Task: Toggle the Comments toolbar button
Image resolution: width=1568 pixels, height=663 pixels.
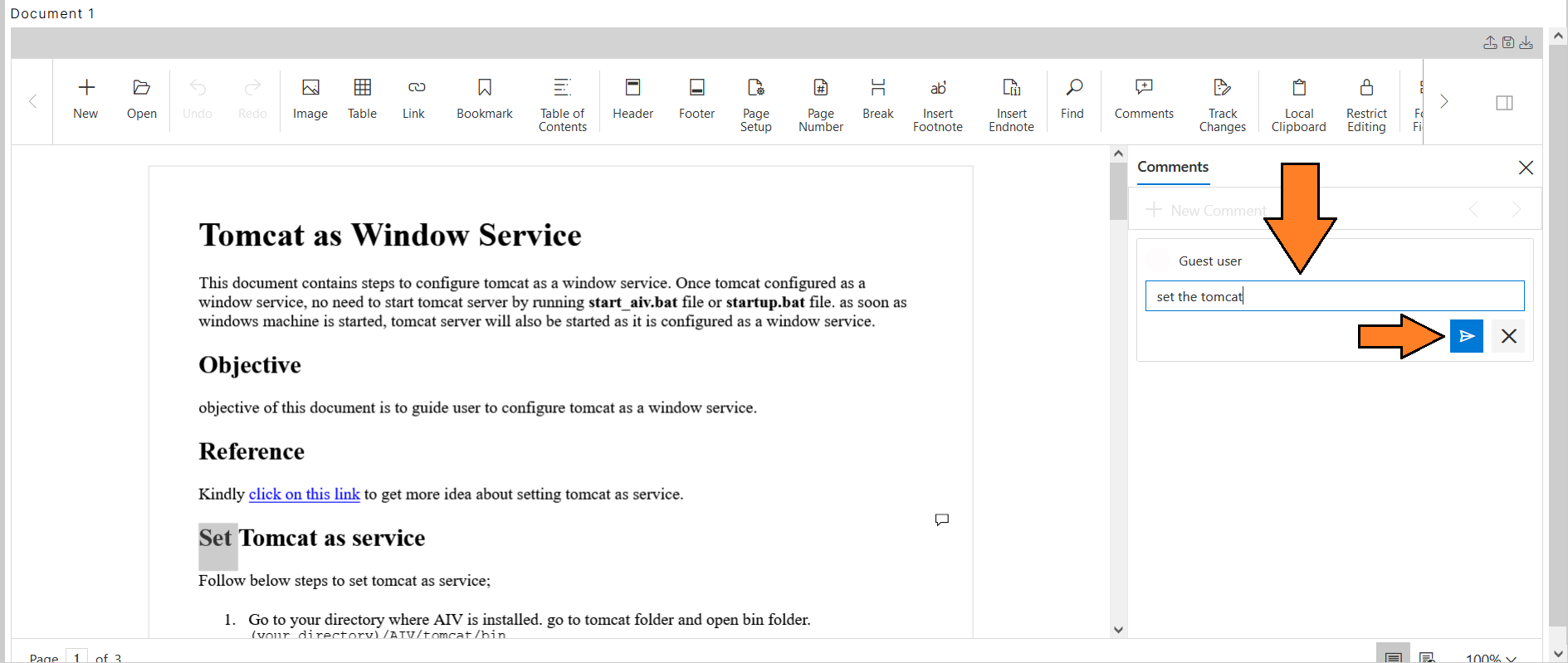Action: 1144,100
